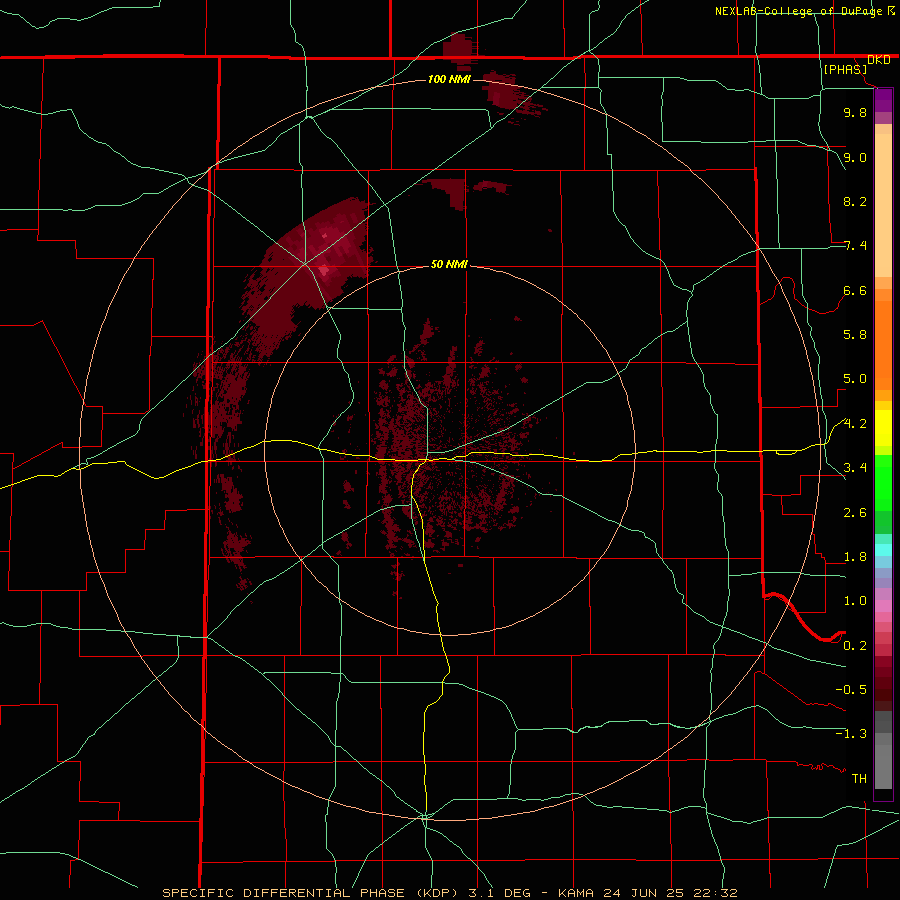Image resolution: width=900 pixels, height=900 pixels.
Task: Click the 50 NMI range ring label
Action: 449,265
